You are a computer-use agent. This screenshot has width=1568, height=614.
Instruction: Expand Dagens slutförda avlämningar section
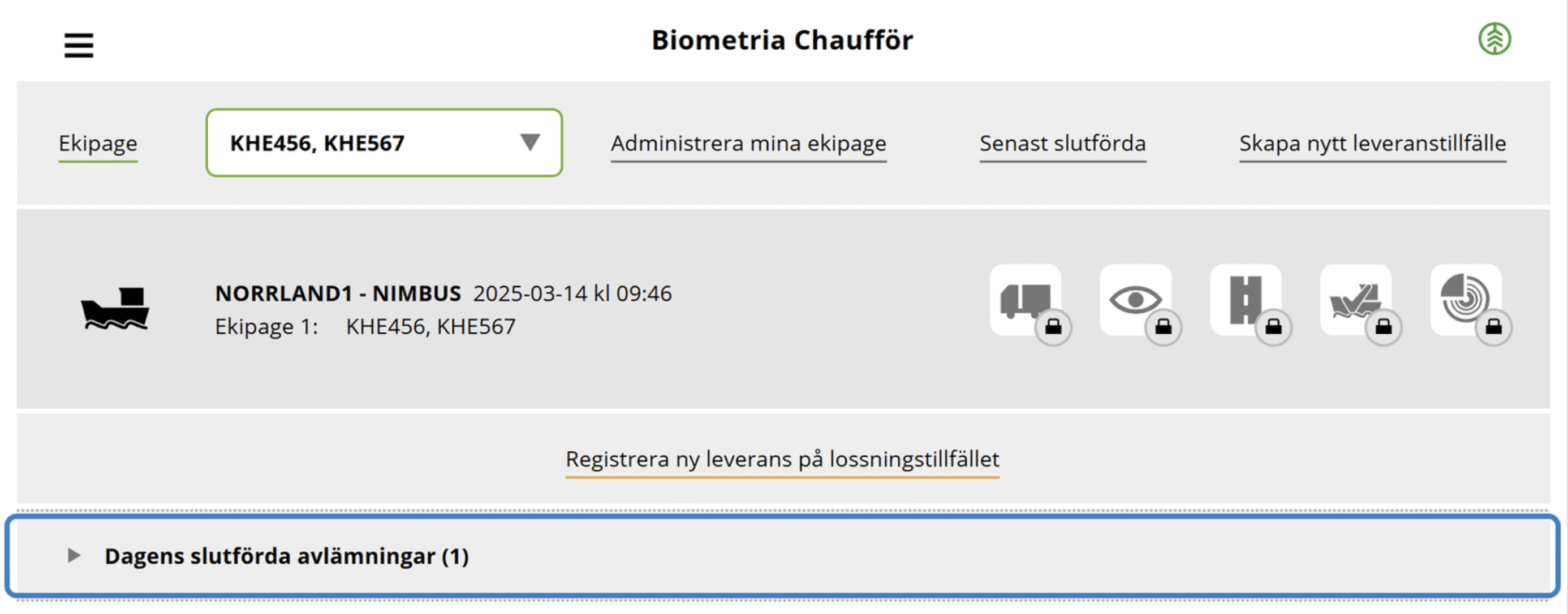coord(783,556)
